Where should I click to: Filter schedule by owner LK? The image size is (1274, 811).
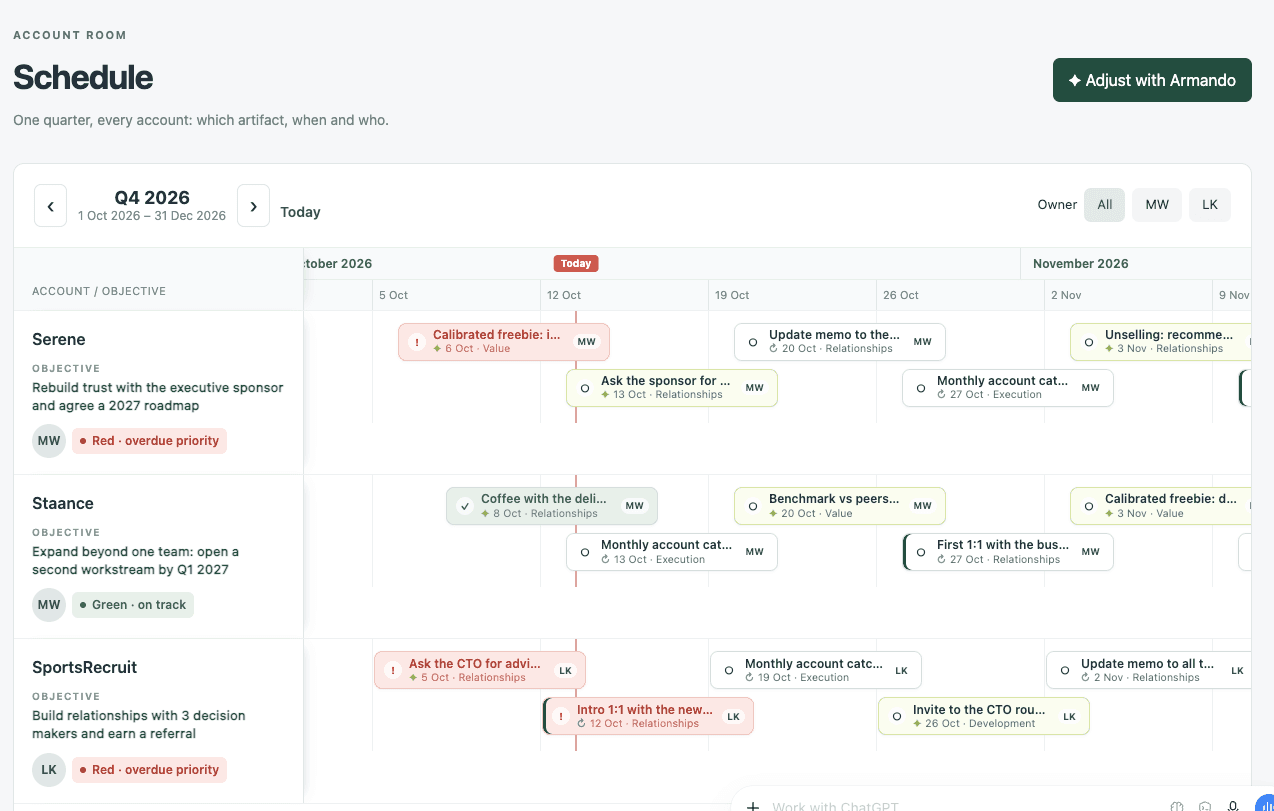click(x=1210, y=204)
